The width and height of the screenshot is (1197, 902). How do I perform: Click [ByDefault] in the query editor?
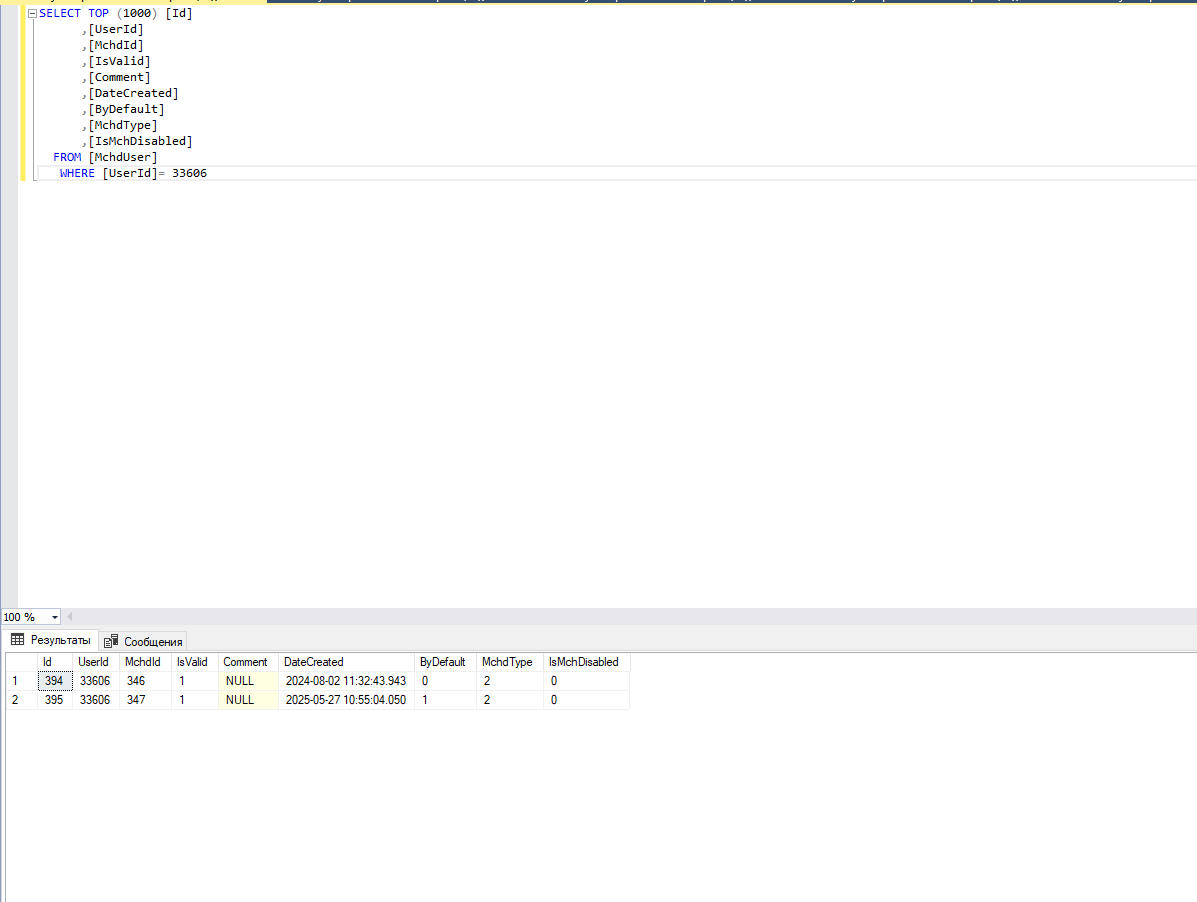point(127,109)
